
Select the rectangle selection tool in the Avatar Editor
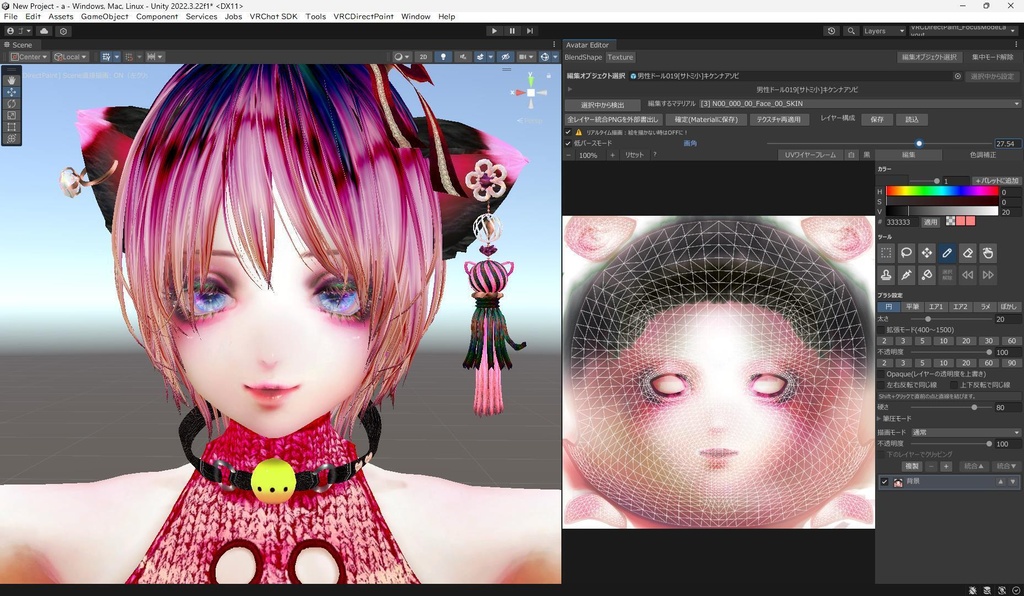[x=886, y=253]
